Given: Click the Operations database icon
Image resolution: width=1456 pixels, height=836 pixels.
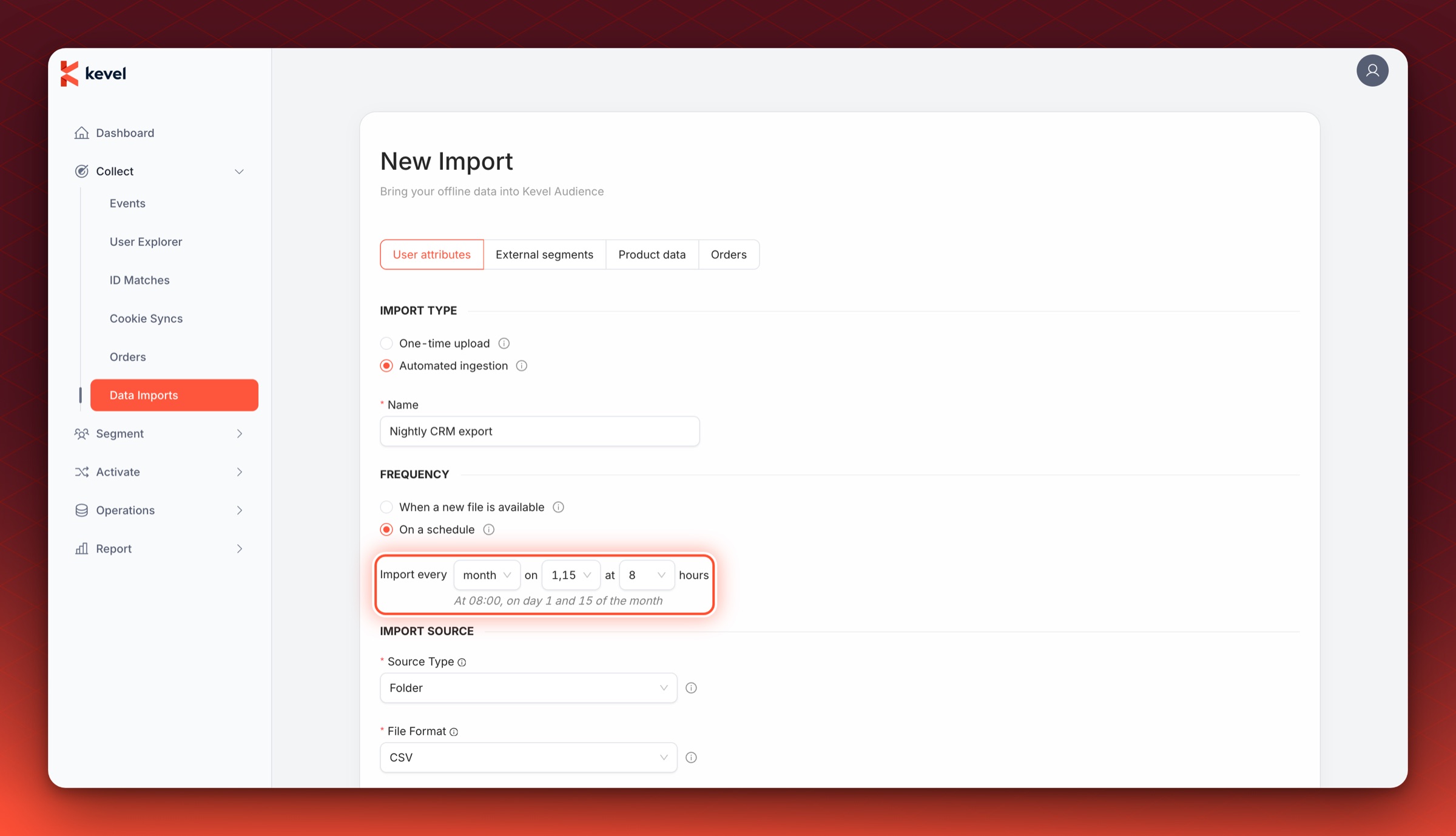Looking at the screenshot, I should 81,510.
